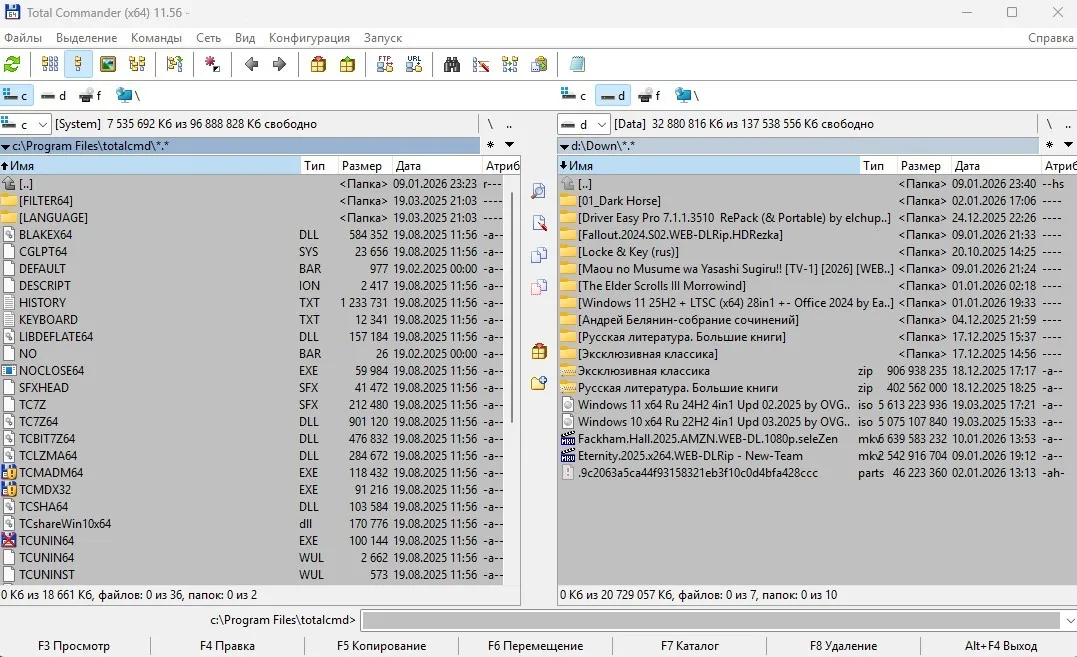
Task: Click the URL download toolbar icon
Action: [414, 64]
